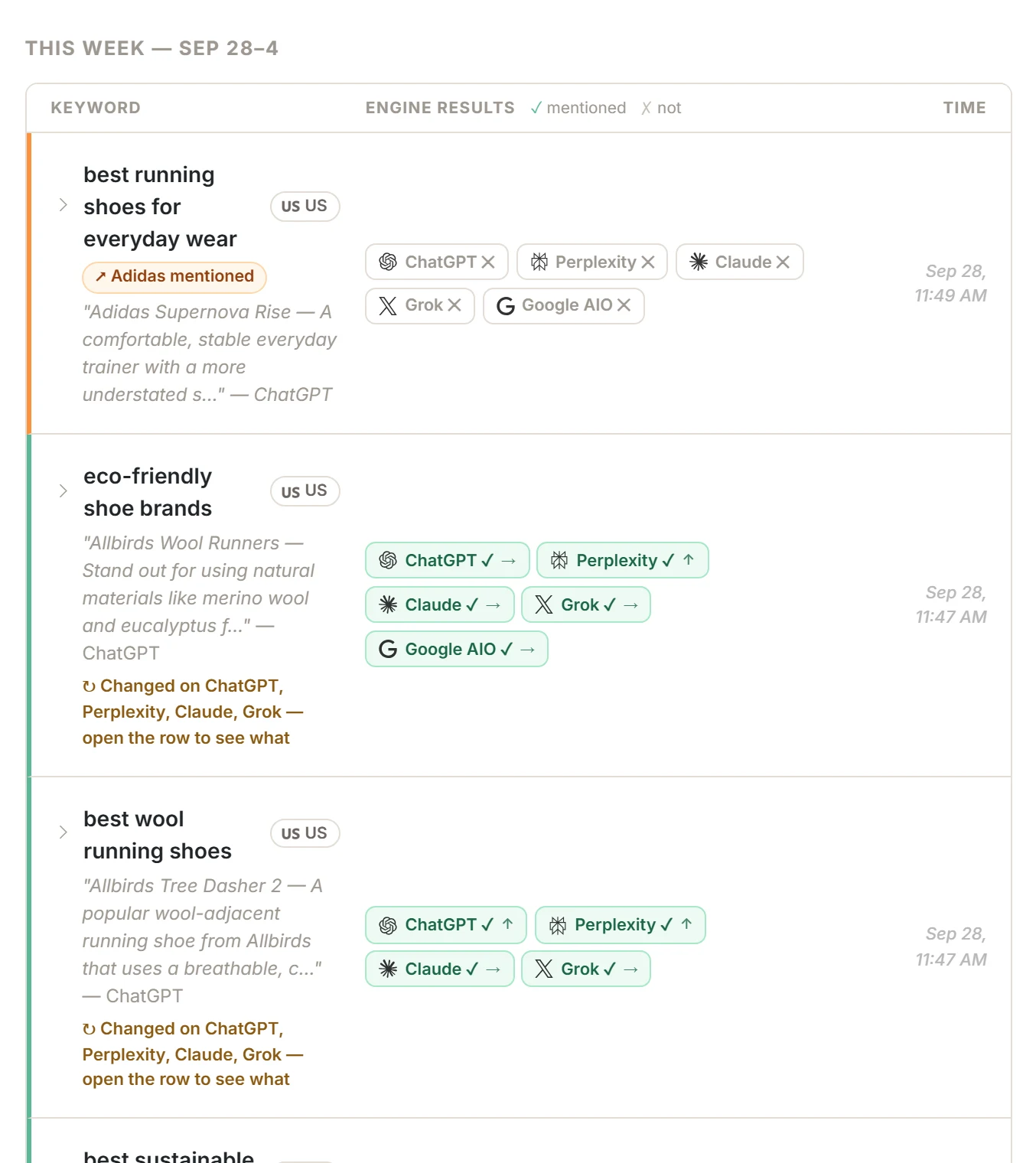
Task: Expand the 'best wool running shoes' row chevron
Action: (64, 832)
